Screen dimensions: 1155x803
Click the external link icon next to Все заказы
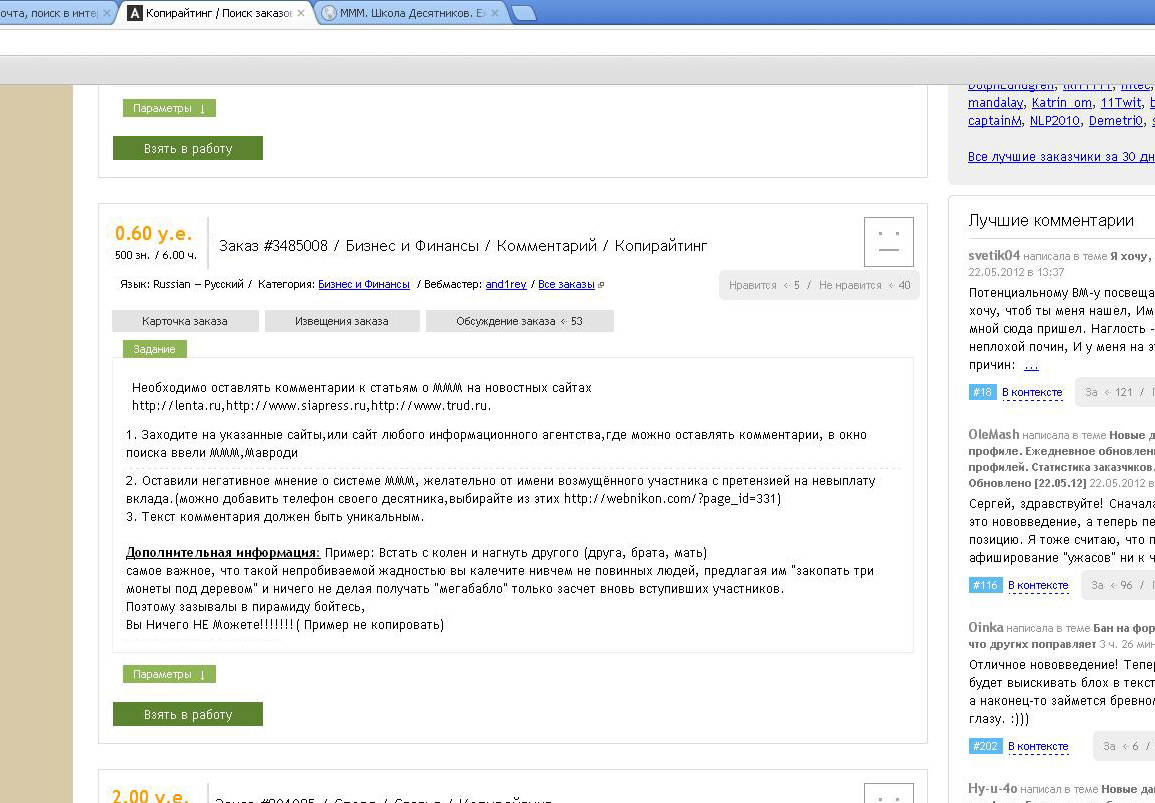pos(601,285)
